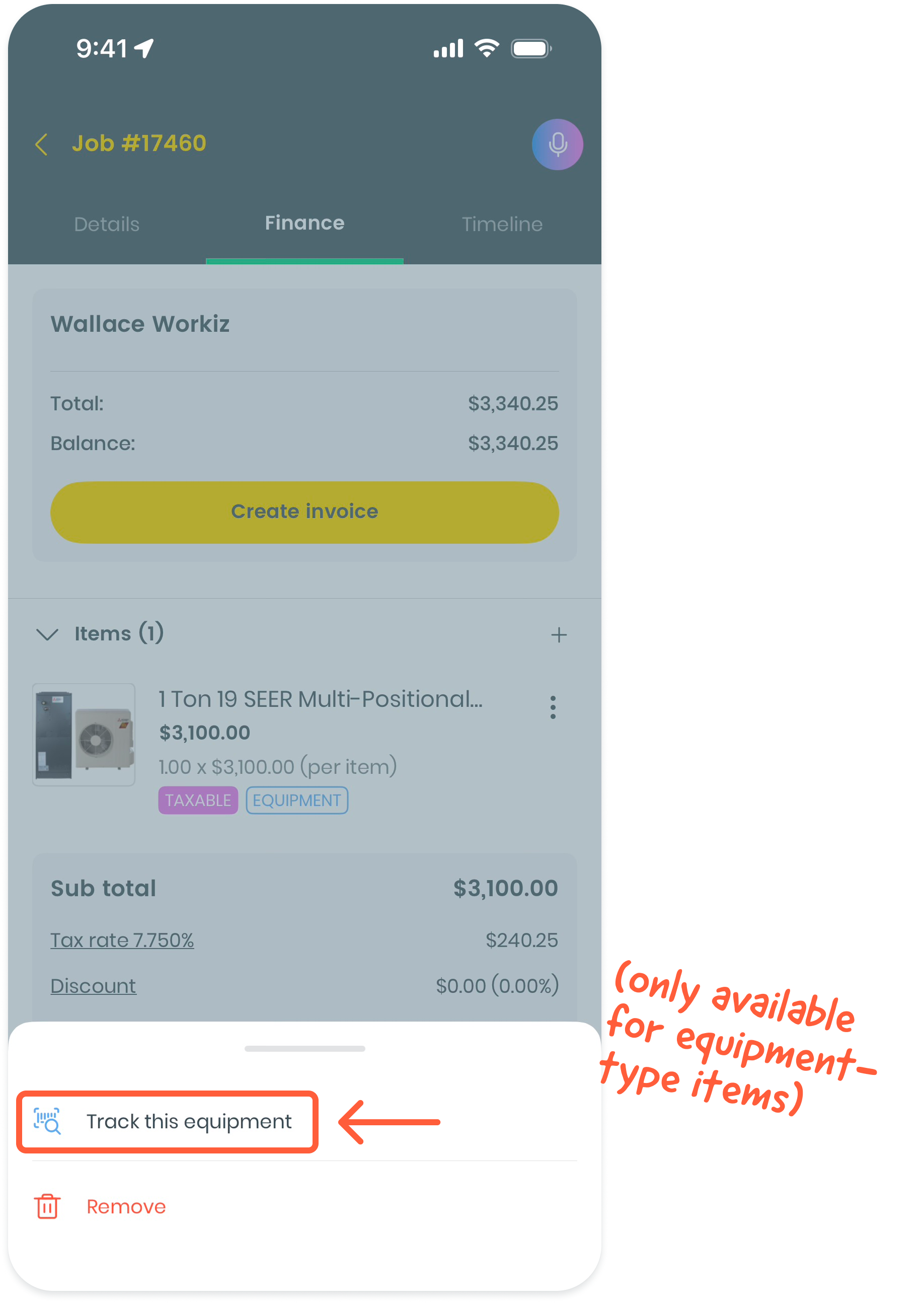Tap the barcode scan equipment icon
The width and height of the screenshot is (924, 1303).
47,1121
